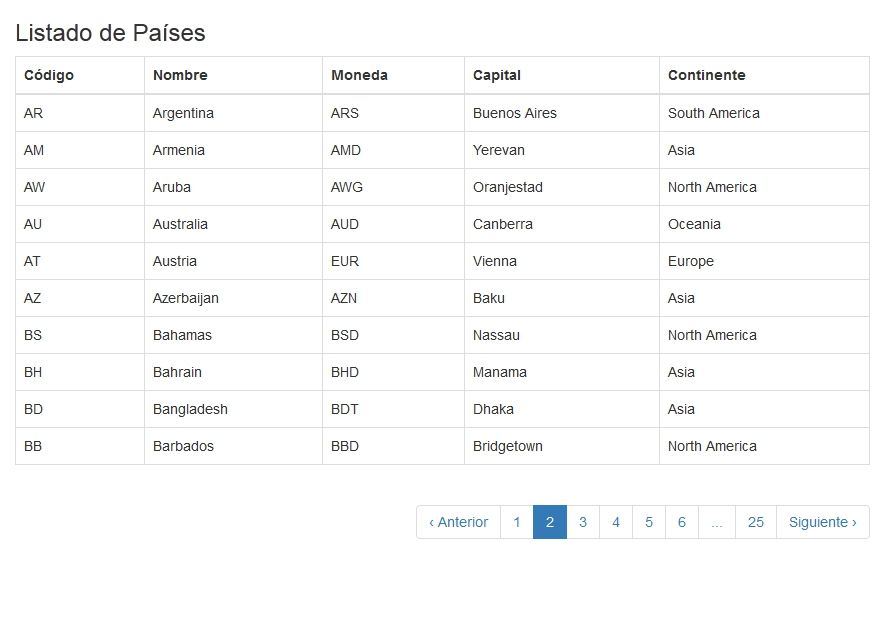Image resolution: width=885 pixels, height=640 pixels.
Task: Select the 'Moneda' column header
Action: coord(359,75)
